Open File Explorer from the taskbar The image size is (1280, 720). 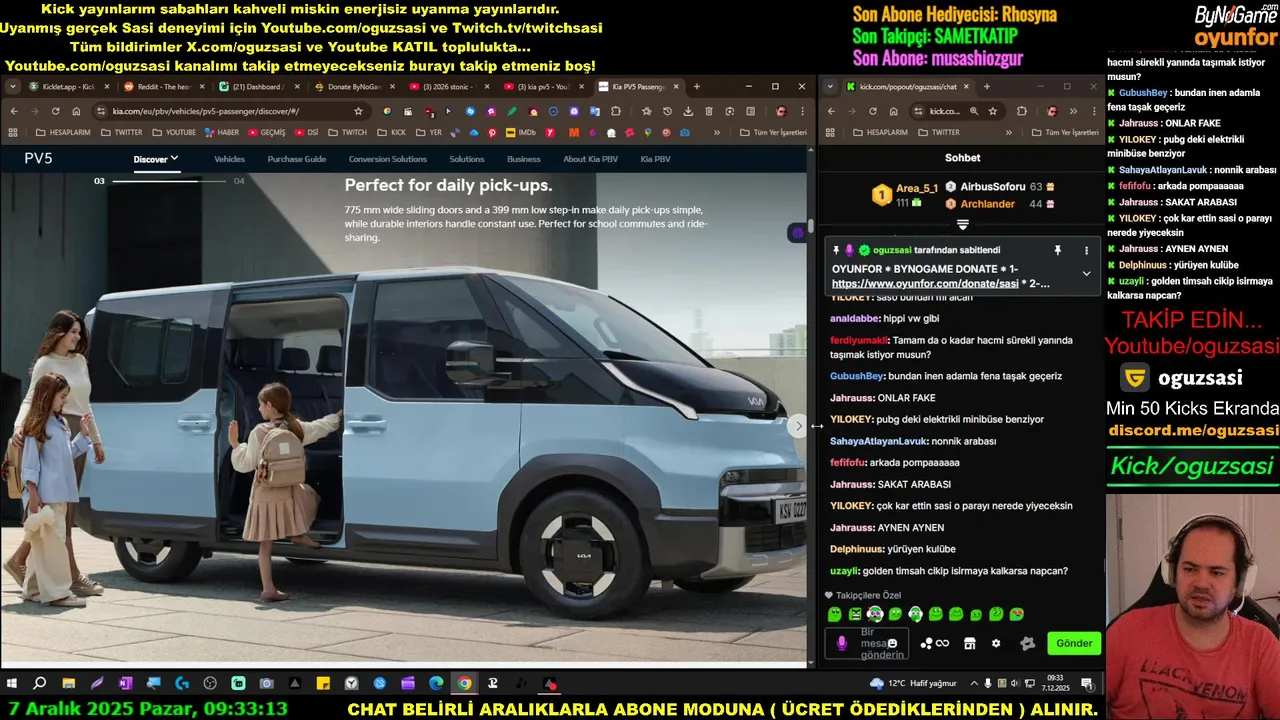[x=68, y=684]
